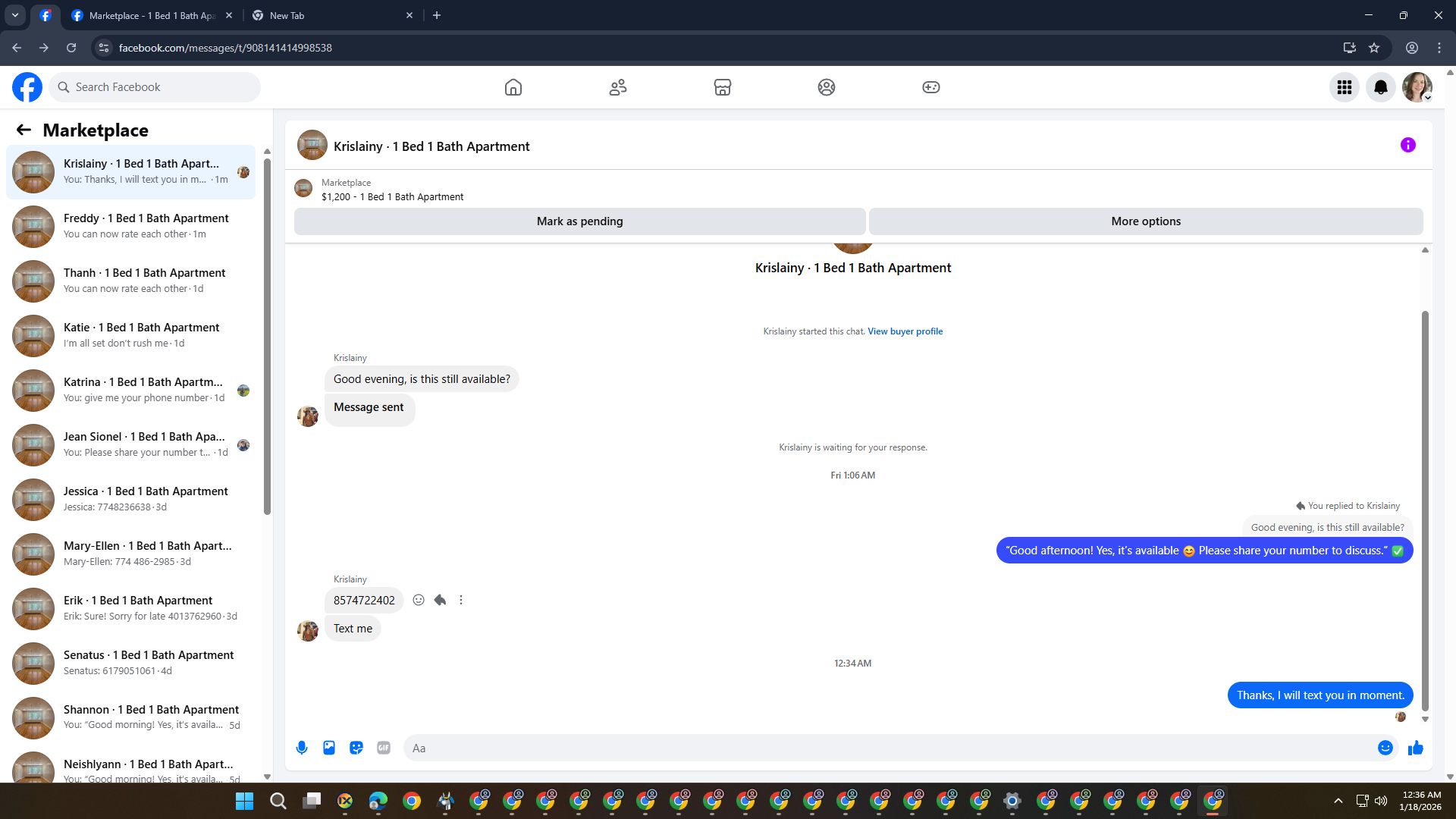
Task: Type in the Aa message field
Action: click(x=887, y=748)
